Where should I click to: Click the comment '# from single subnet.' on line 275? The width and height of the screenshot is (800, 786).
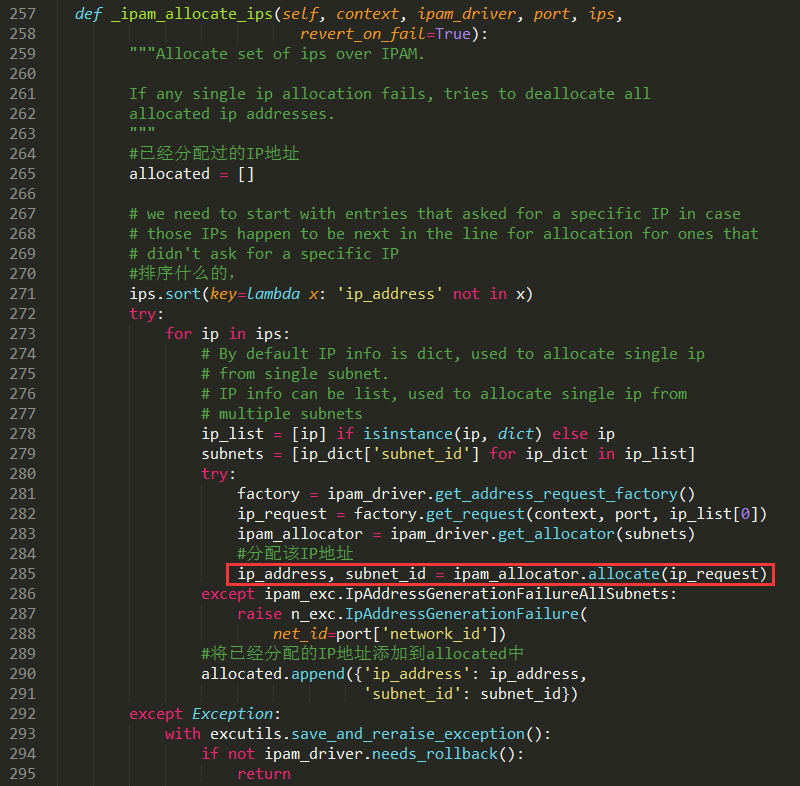pos(295,374)
